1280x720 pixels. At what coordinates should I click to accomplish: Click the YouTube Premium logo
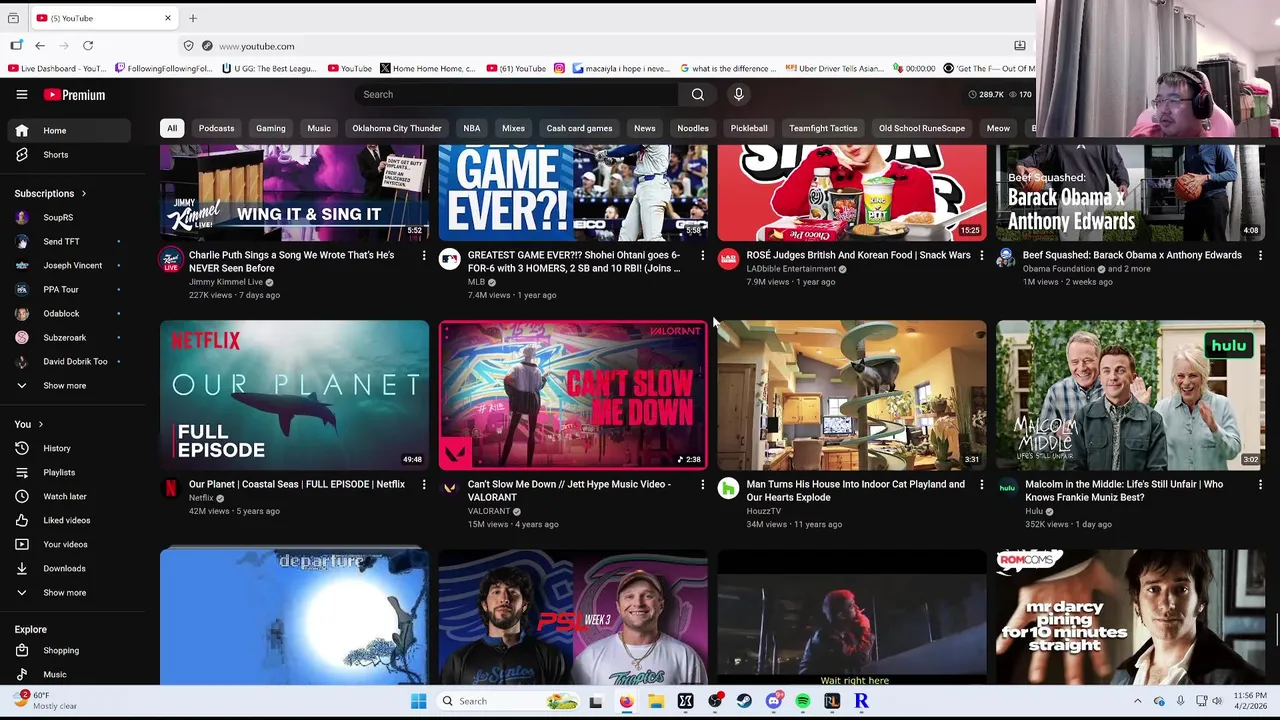click(x=74, y=94)
